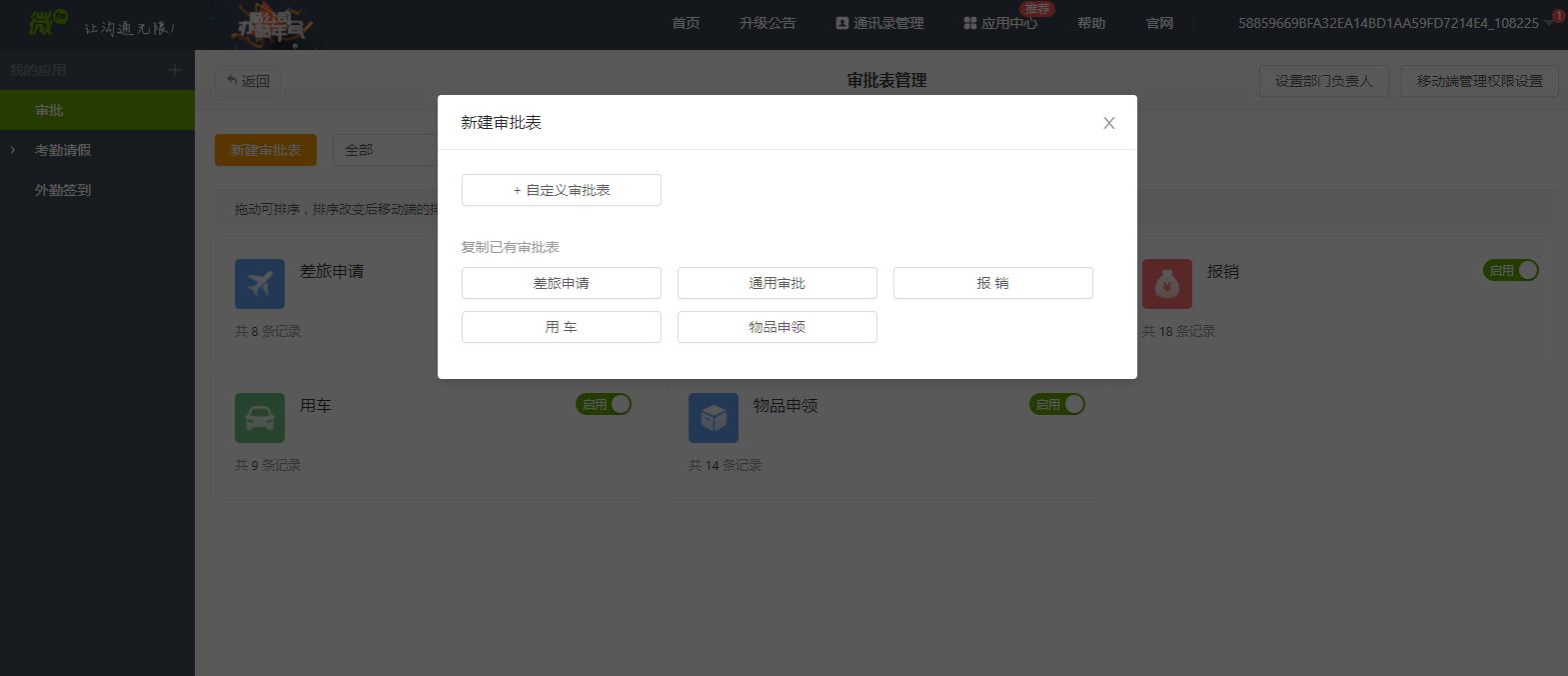Click the 返回 back button
The height and width of the screenshot is (676, 1568).
[x=248, y=81]
